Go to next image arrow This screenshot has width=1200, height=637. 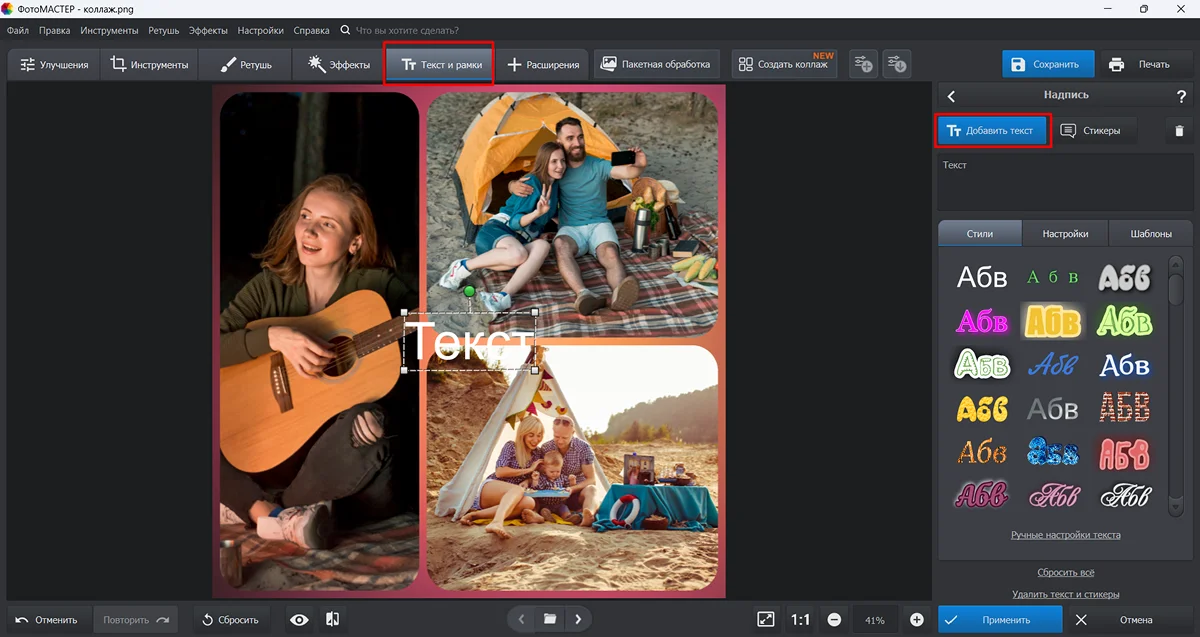(x=578, y=619)
